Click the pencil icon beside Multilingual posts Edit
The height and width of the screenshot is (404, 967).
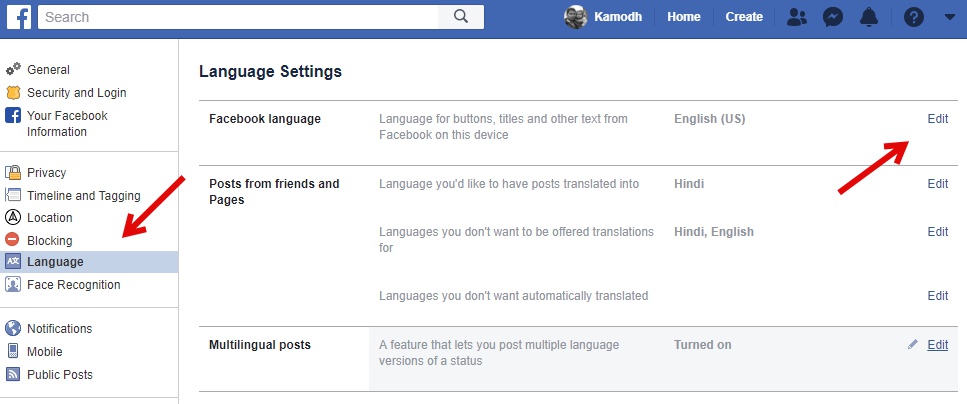[x=913, y=344]
